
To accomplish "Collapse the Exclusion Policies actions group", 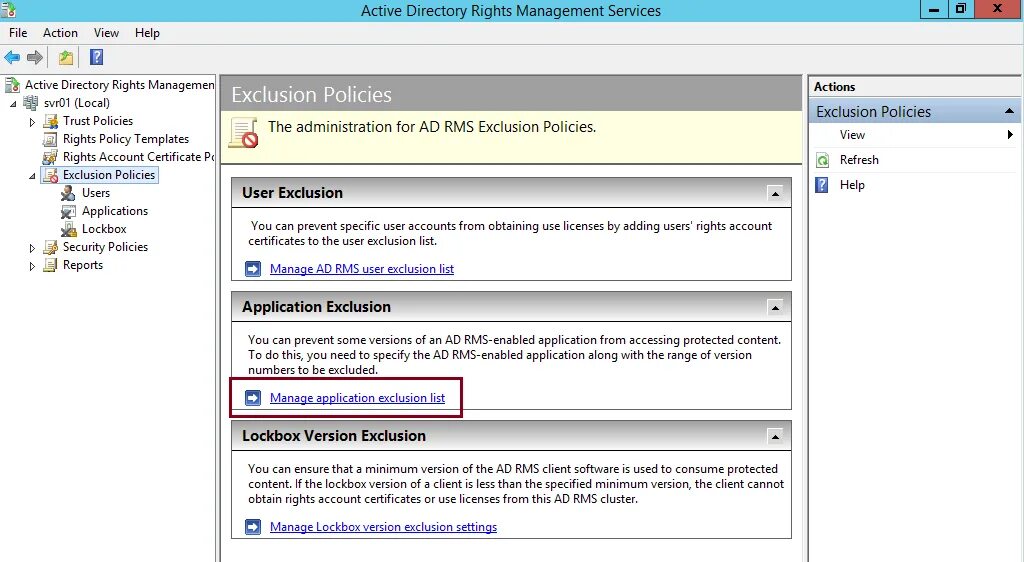I will [1009, 112].
